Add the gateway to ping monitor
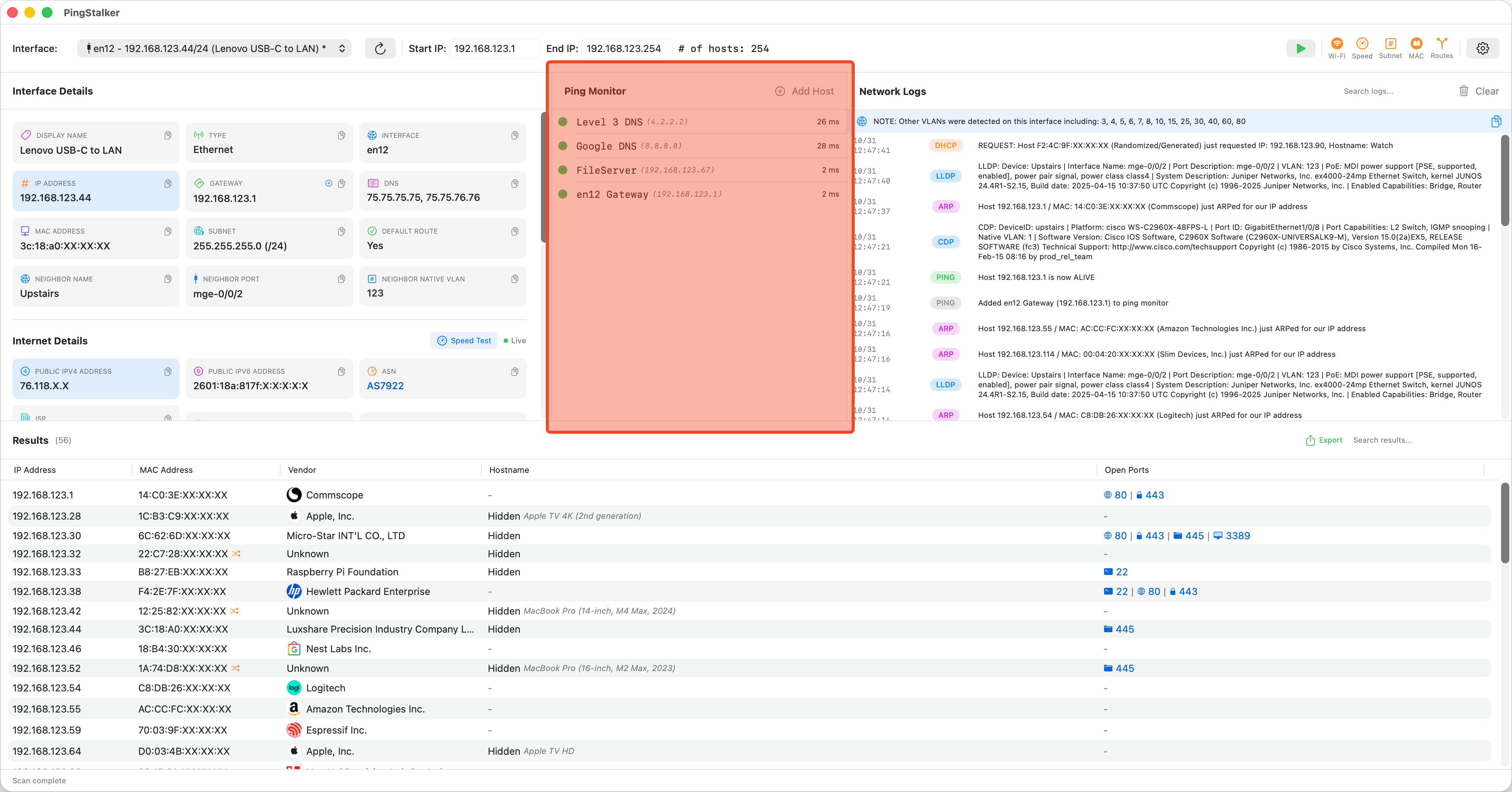The width and height of the screenshot is (1512, 792). (329, 183)
